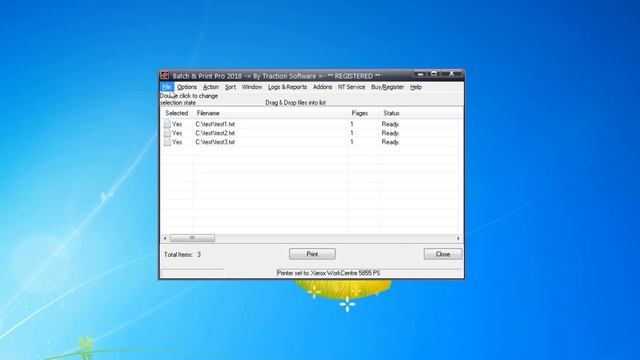Open the Action menu
The width and height of the screenshot is (640, 360).
[211, 87]
